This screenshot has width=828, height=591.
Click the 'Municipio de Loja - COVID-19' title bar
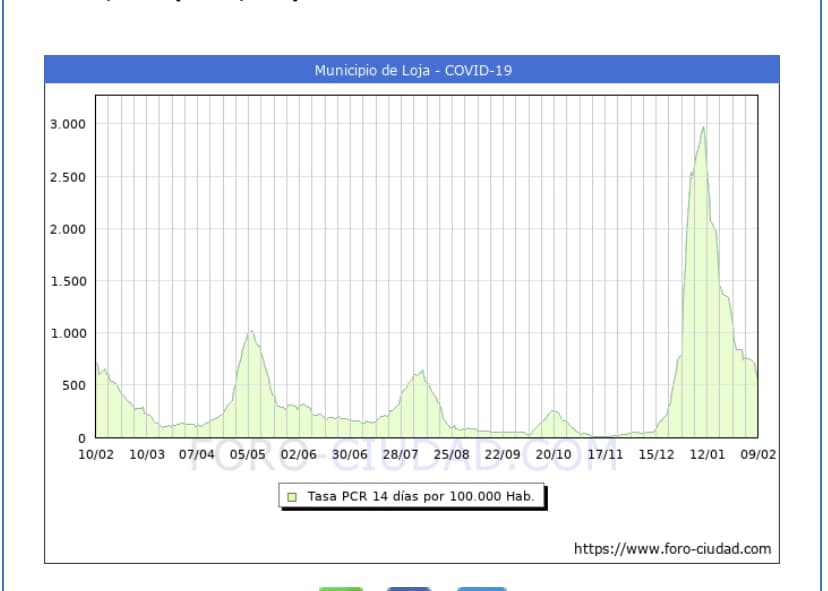click(412, 70)
